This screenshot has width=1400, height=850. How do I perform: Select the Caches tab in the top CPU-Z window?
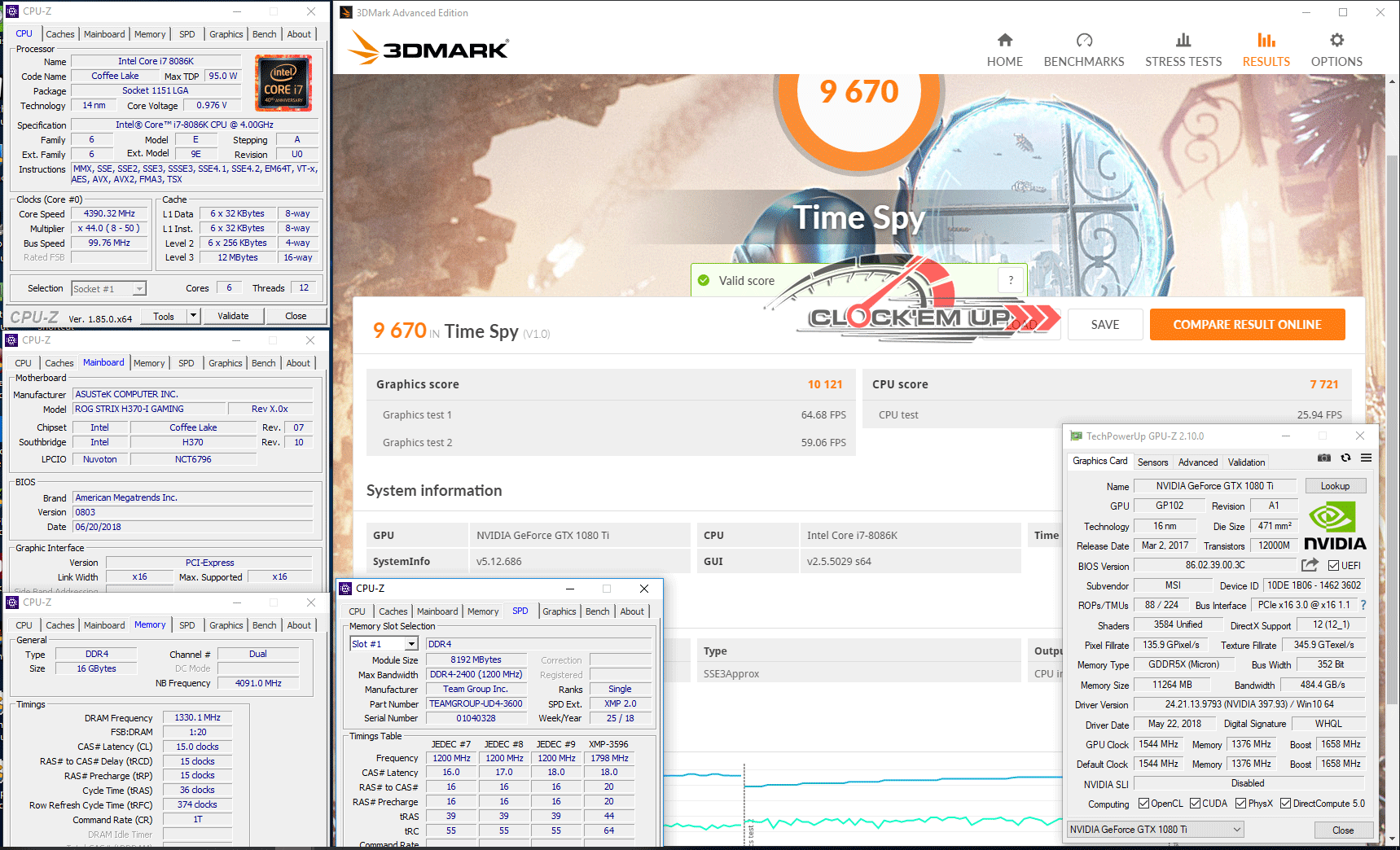tap(60, 34)
